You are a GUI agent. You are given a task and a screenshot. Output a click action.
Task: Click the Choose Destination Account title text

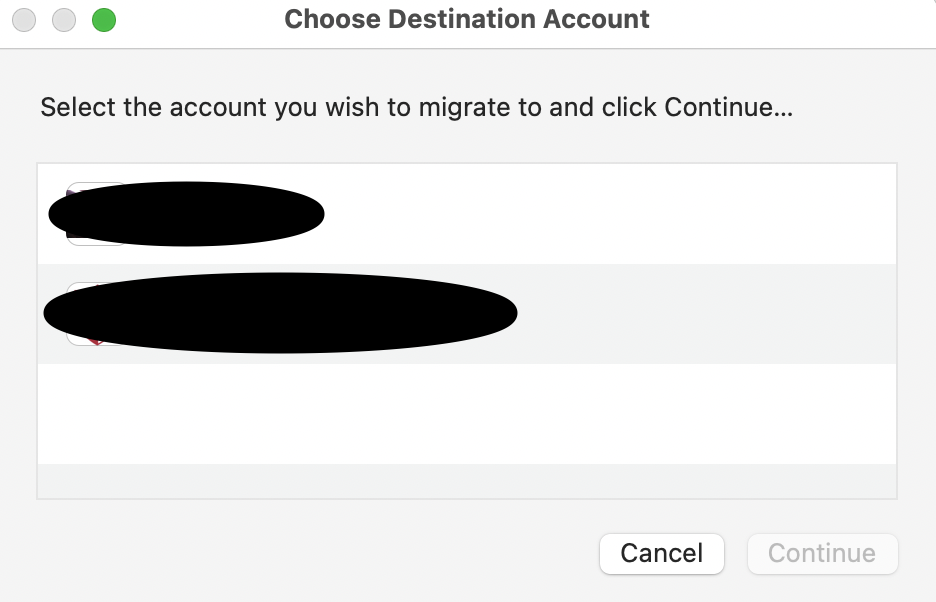pyautogui.click(x=467, y=19)
